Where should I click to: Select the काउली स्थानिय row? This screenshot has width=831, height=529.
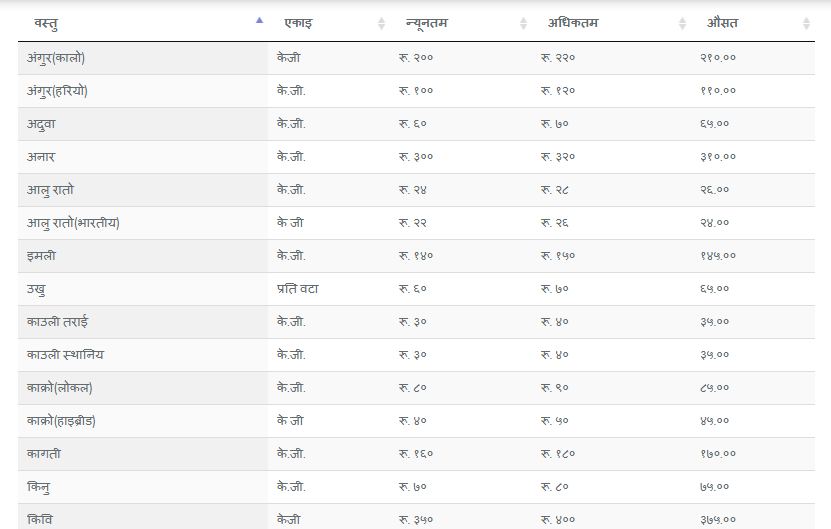[x=417, y=355]
